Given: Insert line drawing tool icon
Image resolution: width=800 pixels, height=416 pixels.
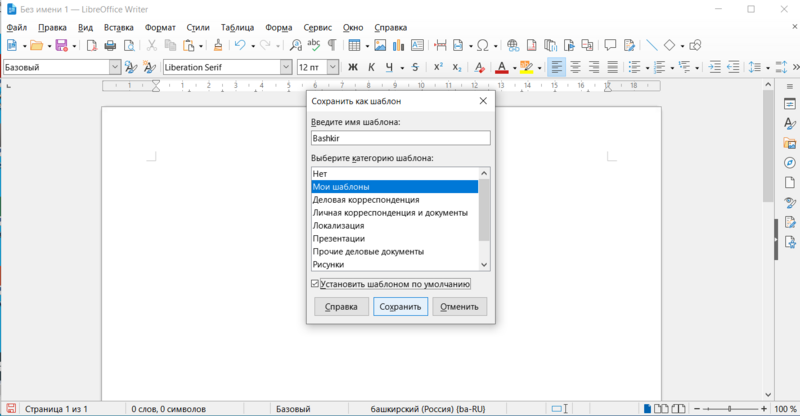Looking at the screenshot, I should [x=652, y=45].
